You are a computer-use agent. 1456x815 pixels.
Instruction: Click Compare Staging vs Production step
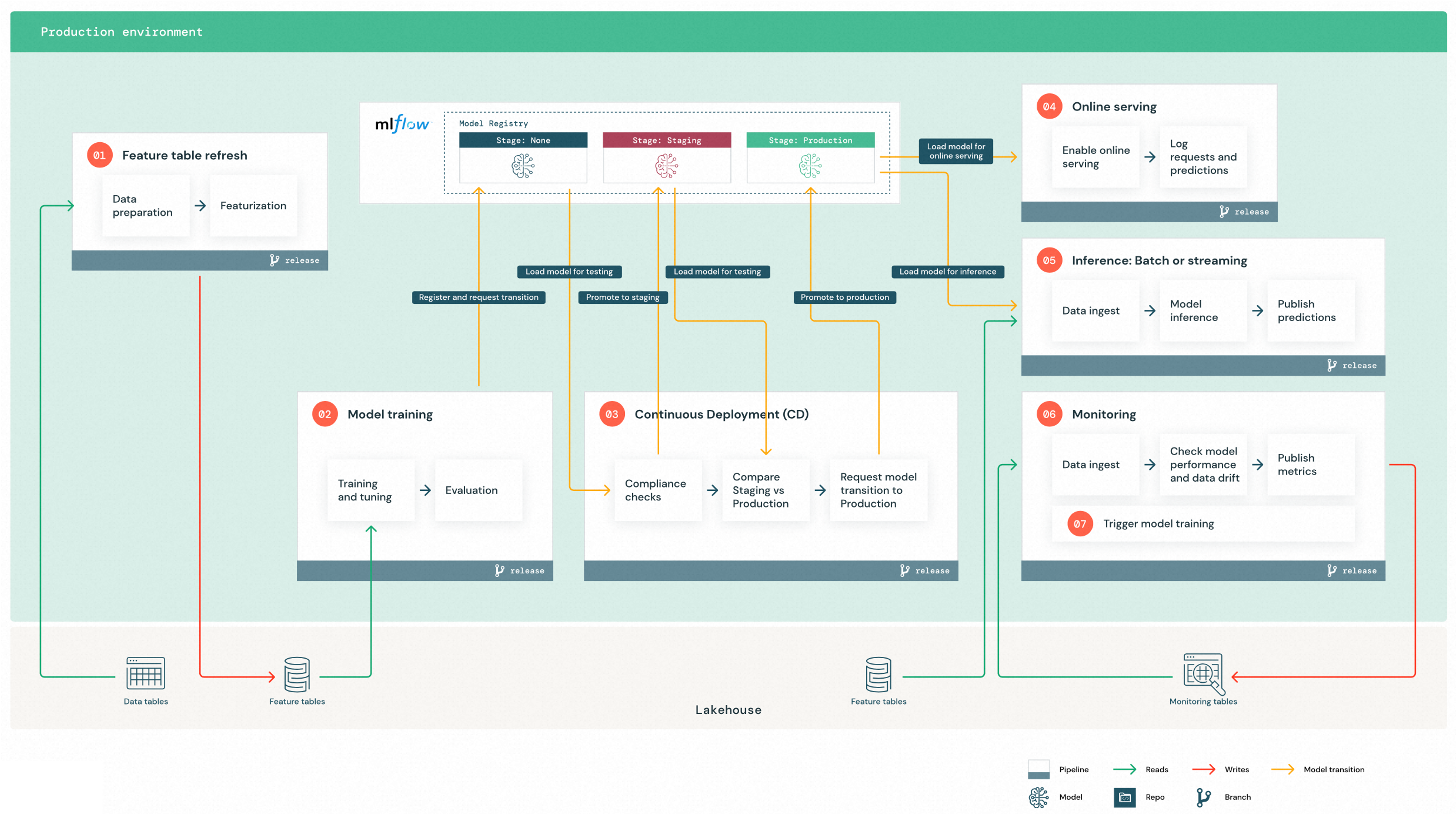click(766, 490)
